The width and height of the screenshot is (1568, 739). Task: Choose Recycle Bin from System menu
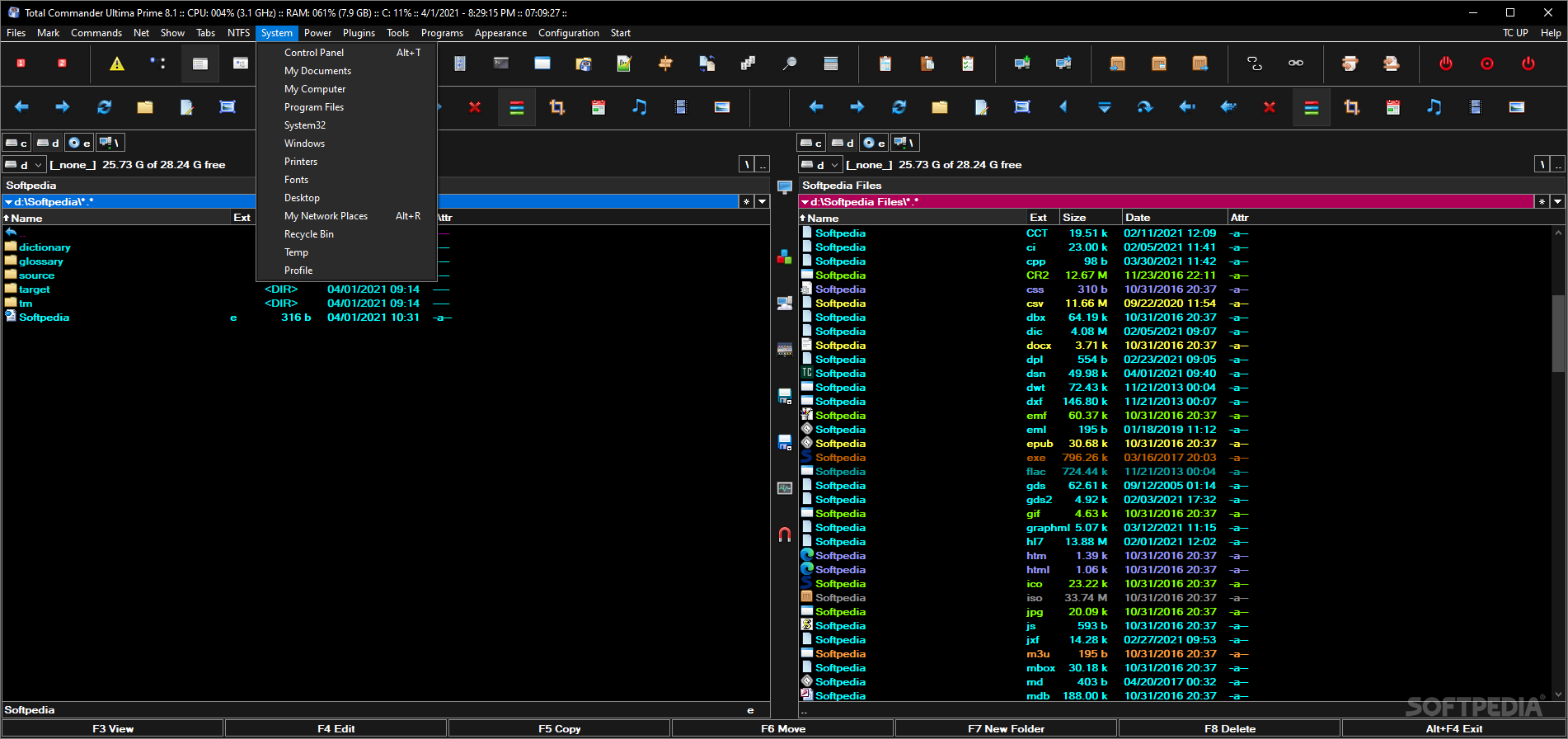[346, 234]
